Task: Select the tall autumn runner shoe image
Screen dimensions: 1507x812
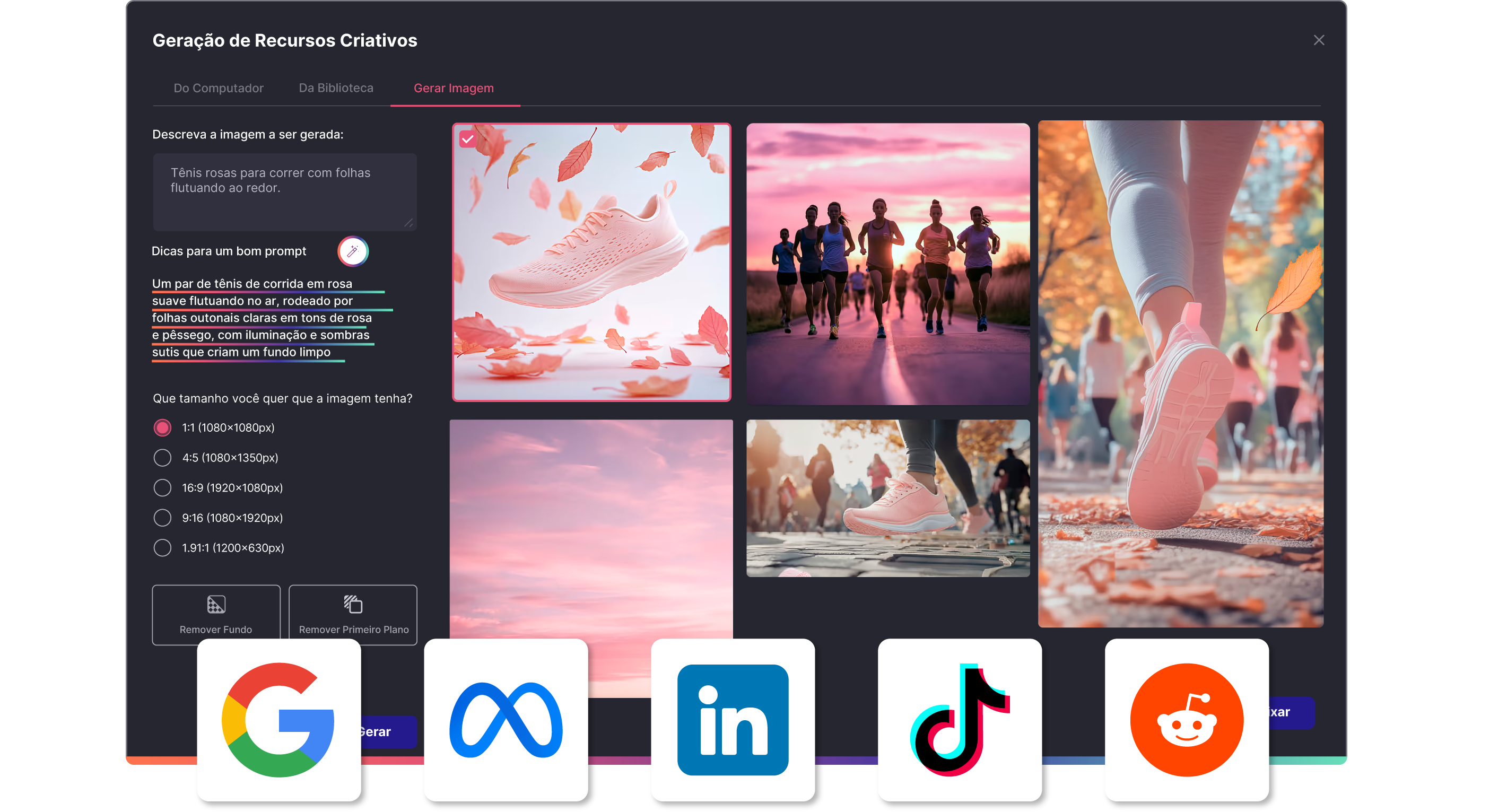Action: click(x=1180, y=374)
